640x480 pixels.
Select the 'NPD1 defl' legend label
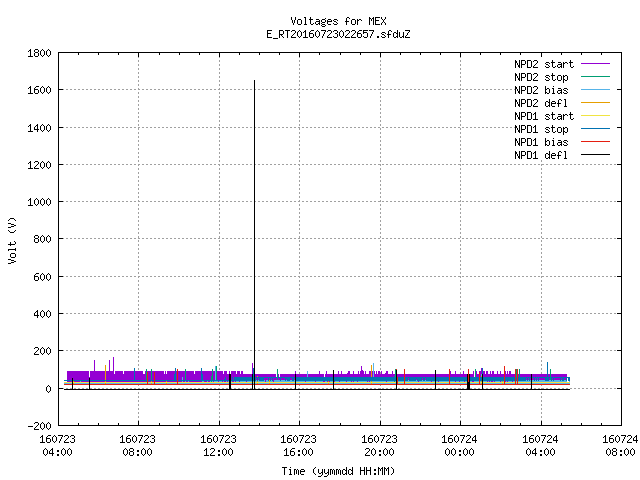coord(541,155)
